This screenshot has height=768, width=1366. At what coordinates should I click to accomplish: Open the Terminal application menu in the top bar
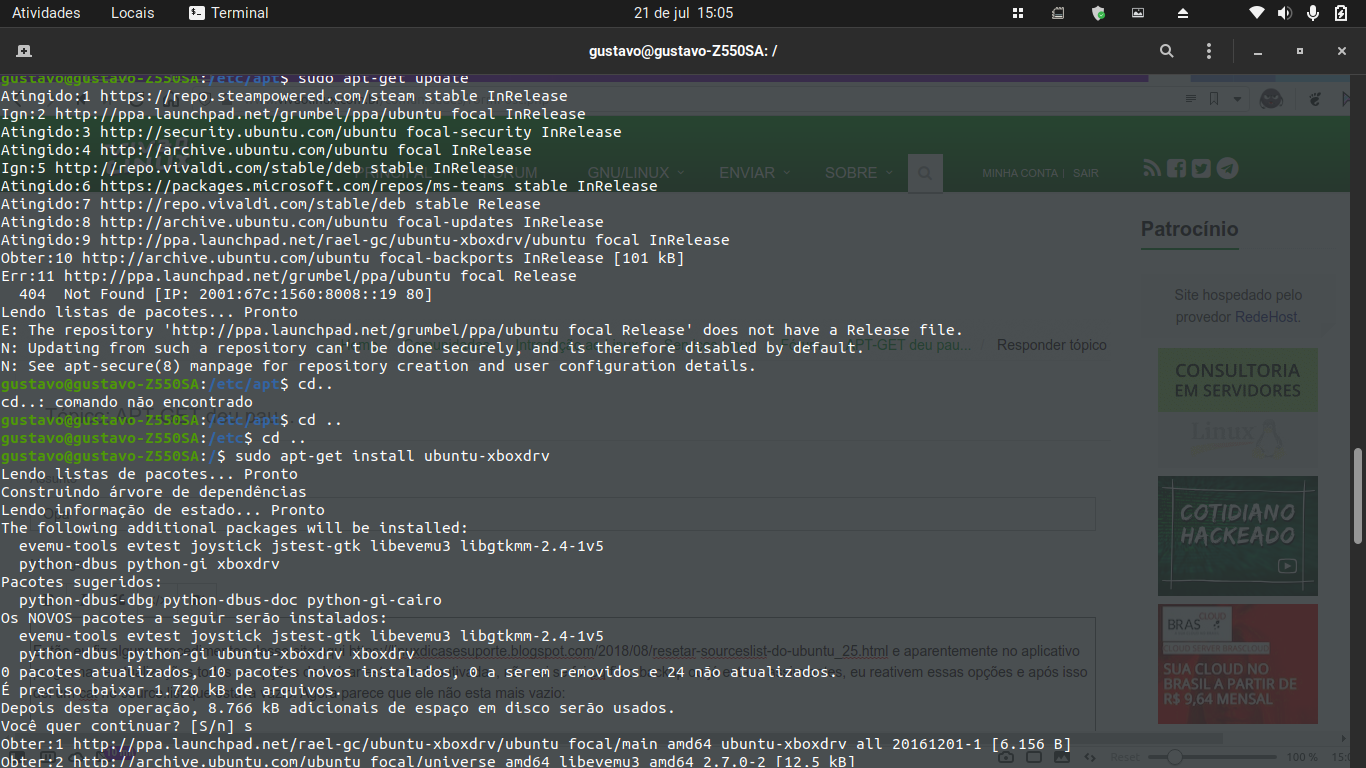[x=229, y=13]
